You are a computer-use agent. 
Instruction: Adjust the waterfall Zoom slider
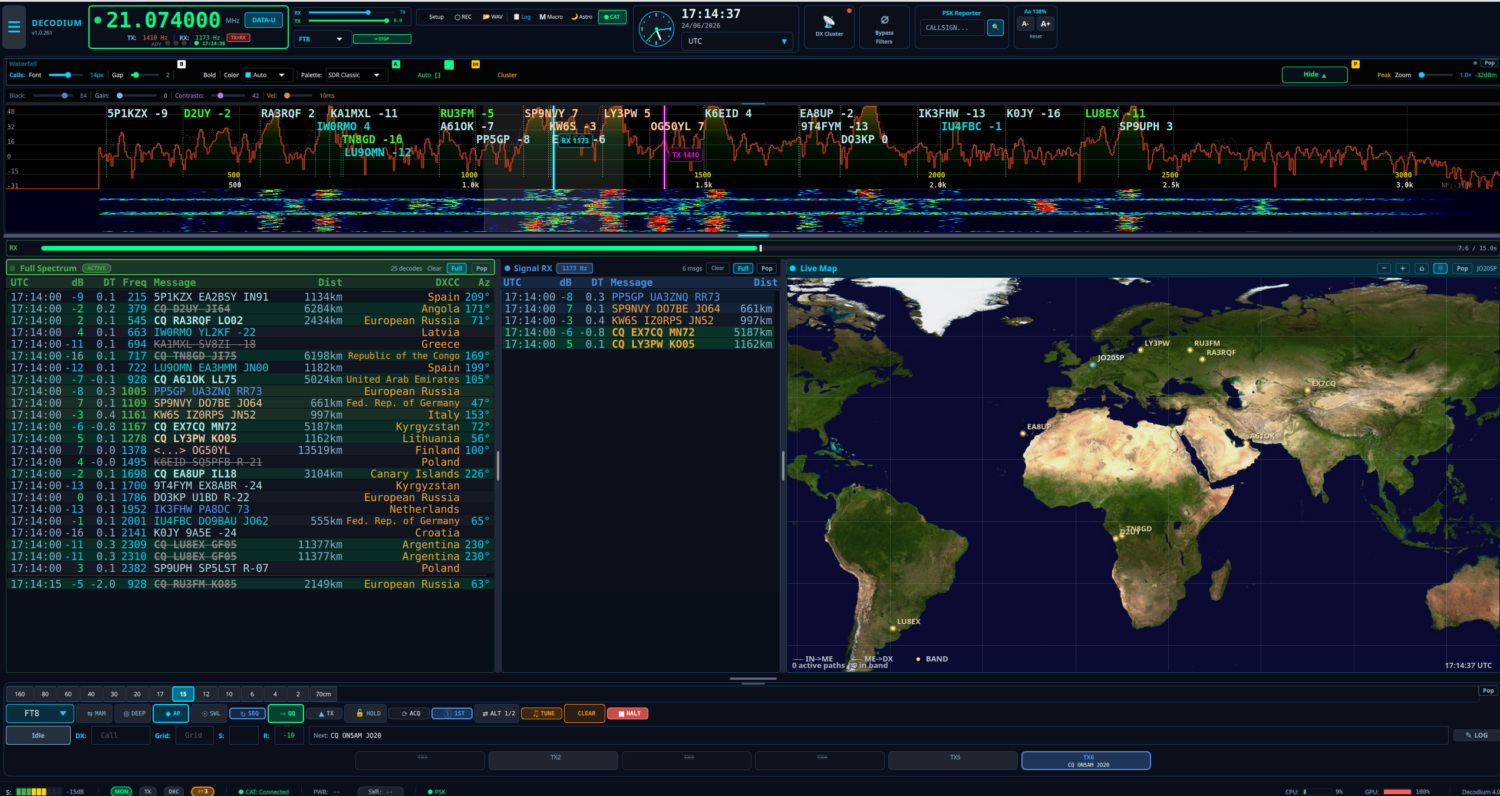click(x=1435, y=75)
